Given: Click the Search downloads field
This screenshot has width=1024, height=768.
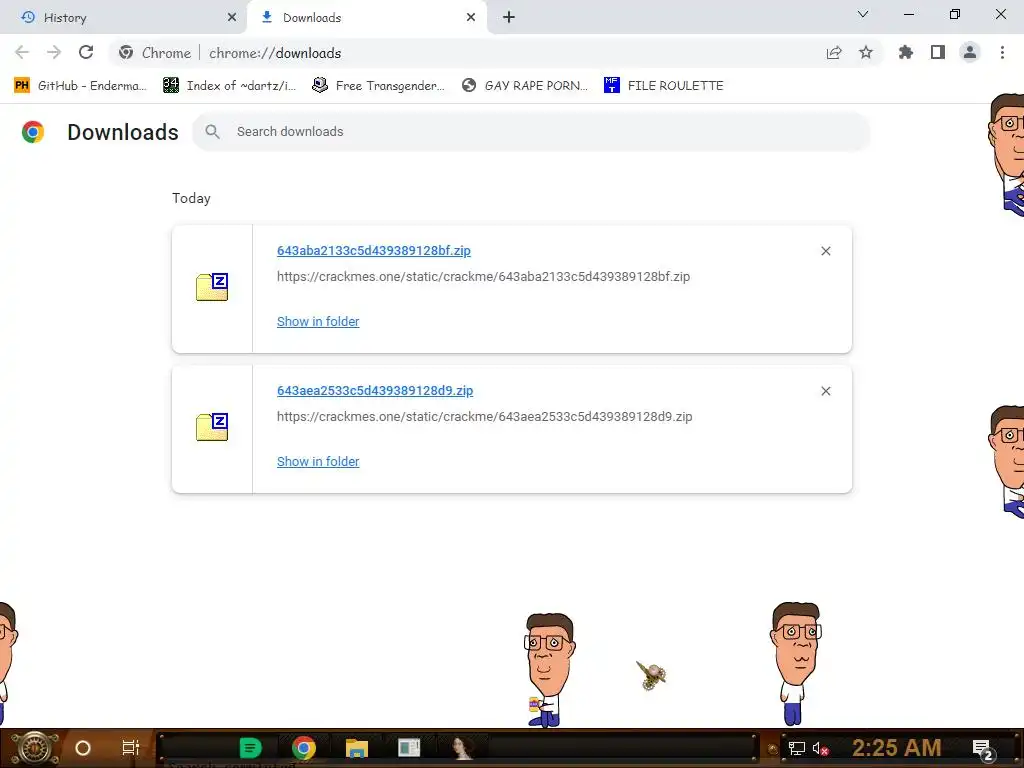Looking at the screenshot, I should point(531,132).
